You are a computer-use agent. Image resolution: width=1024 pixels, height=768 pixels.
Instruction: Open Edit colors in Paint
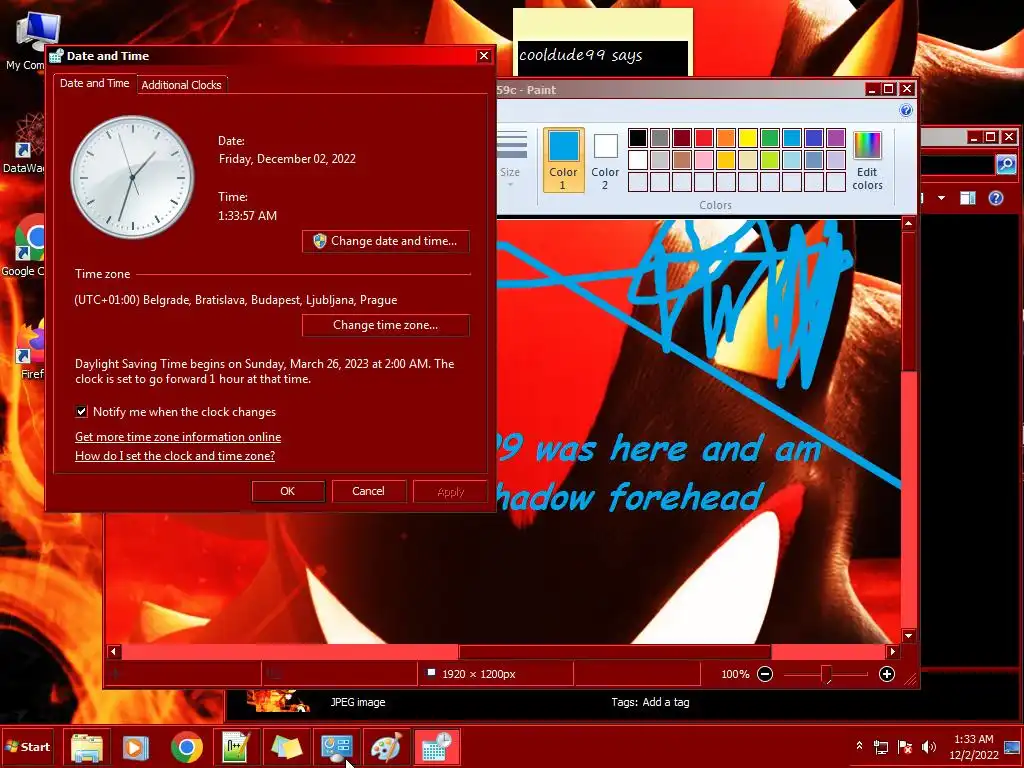pos(867,161)
